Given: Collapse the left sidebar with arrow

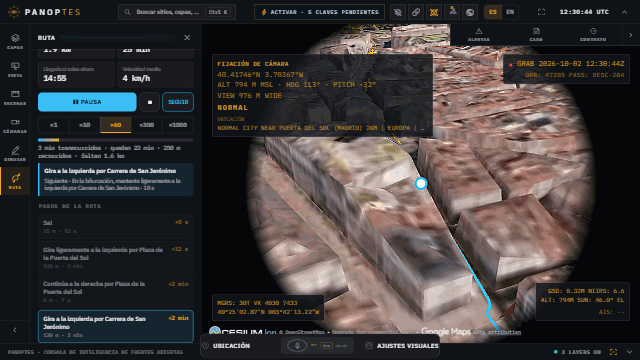Looking at the screenshot, I should 15,330.
